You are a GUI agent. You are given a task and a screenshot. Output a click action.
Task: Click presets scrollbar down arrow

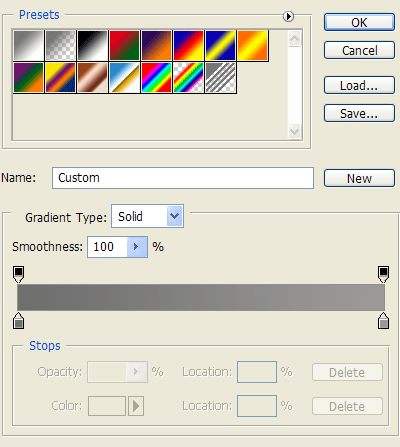click(x=295, y=131)
